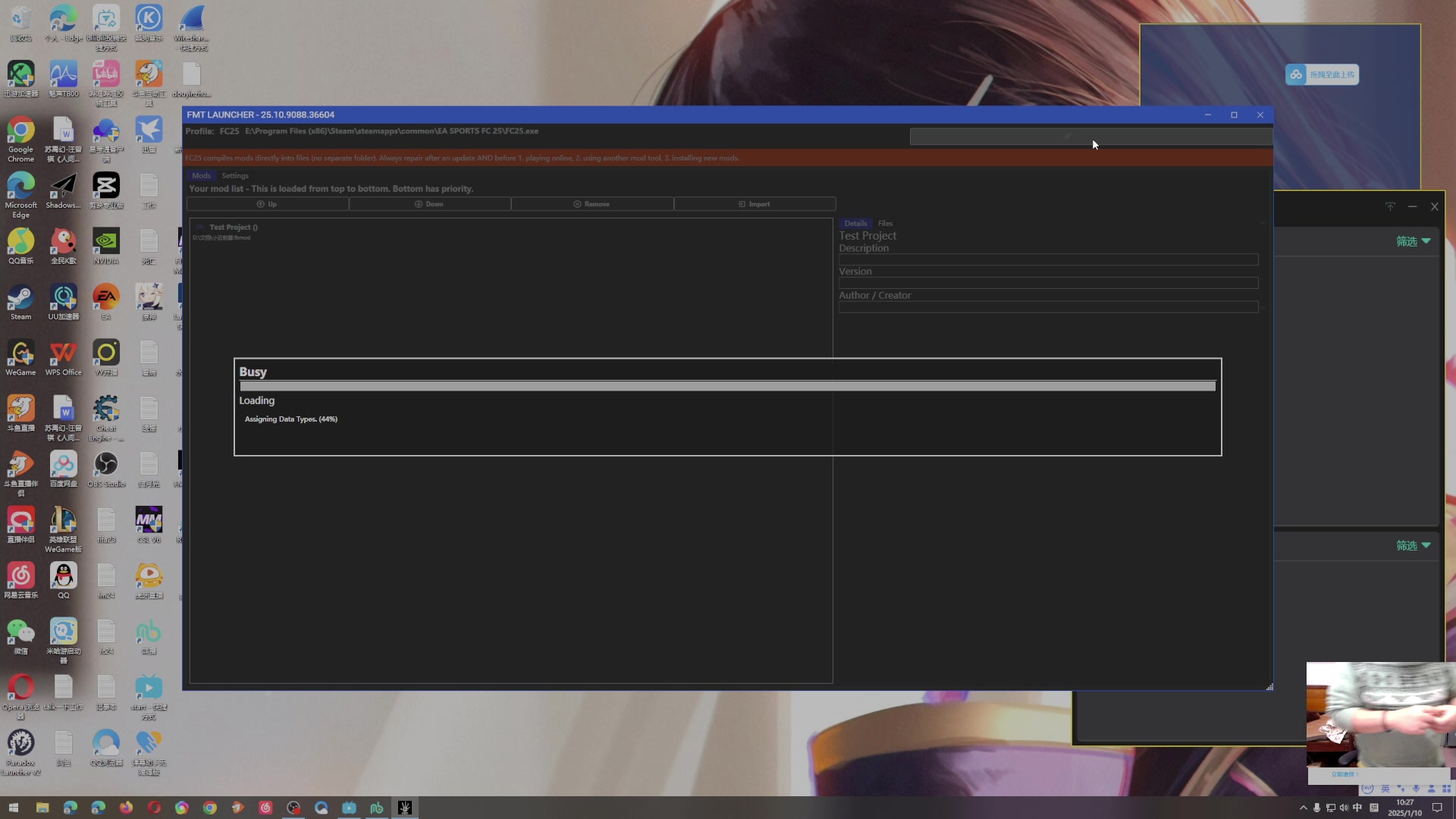
Task: Open the GSL V6 desktop shortcut
Action: pos(149,525)
